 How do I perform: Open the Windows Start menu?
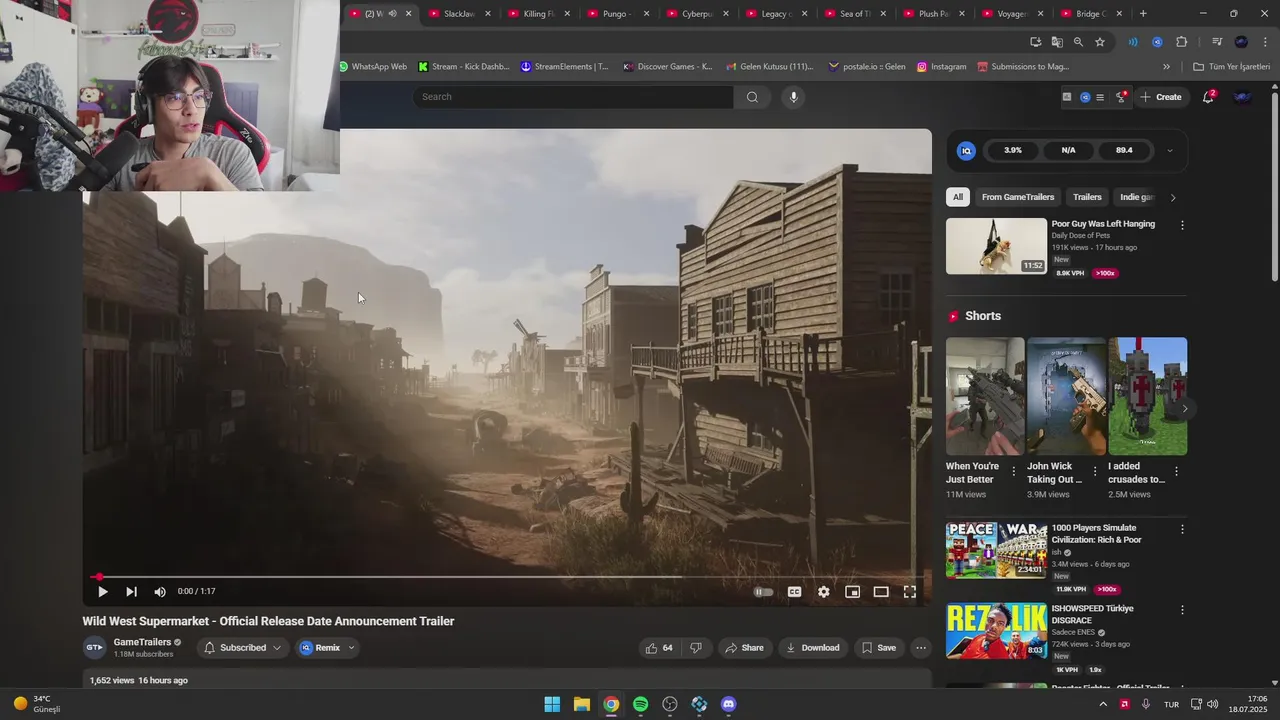pyautogui.click(x=552, y=704)
